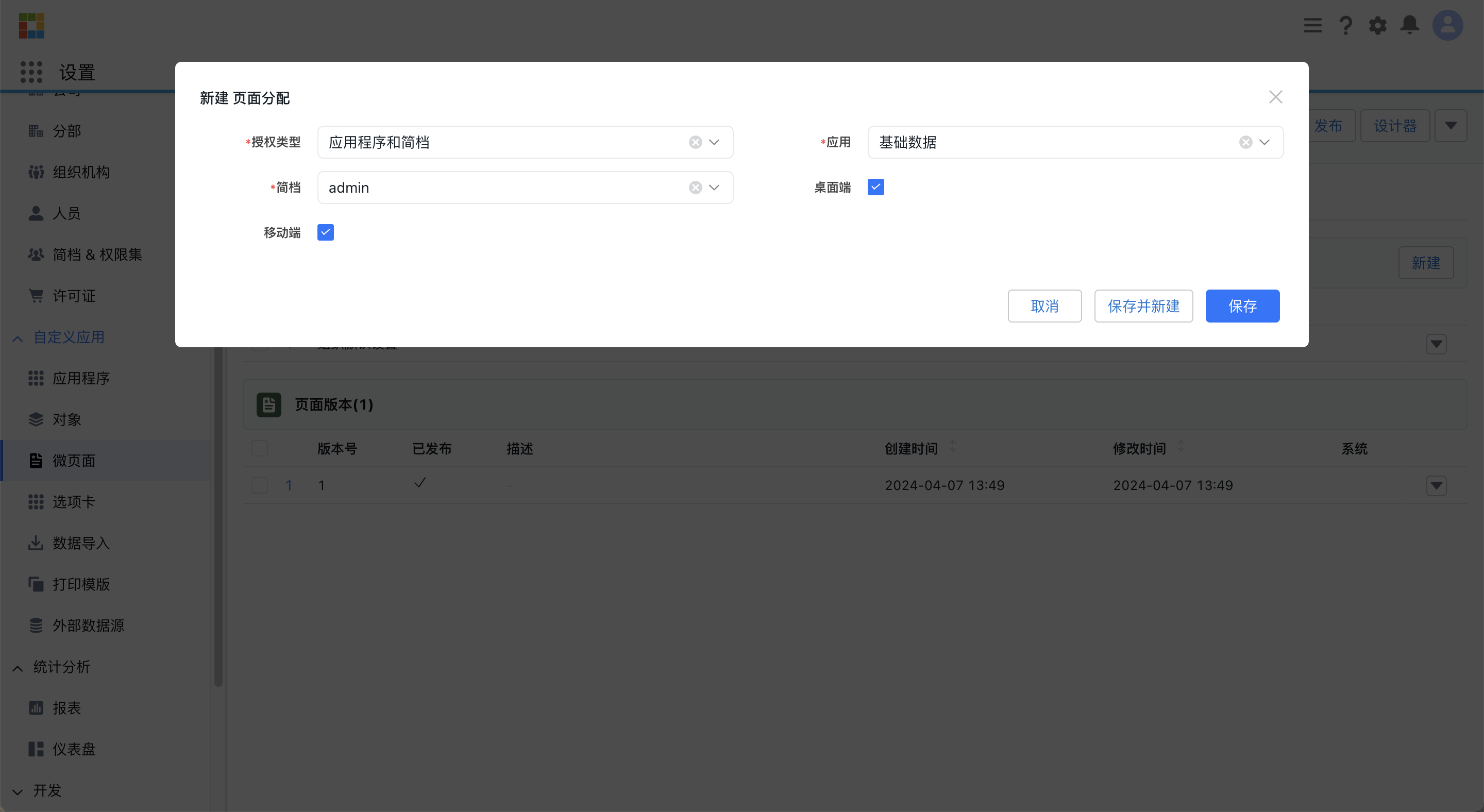
Task: Check the version row checkbox
Action: [259, 485]
